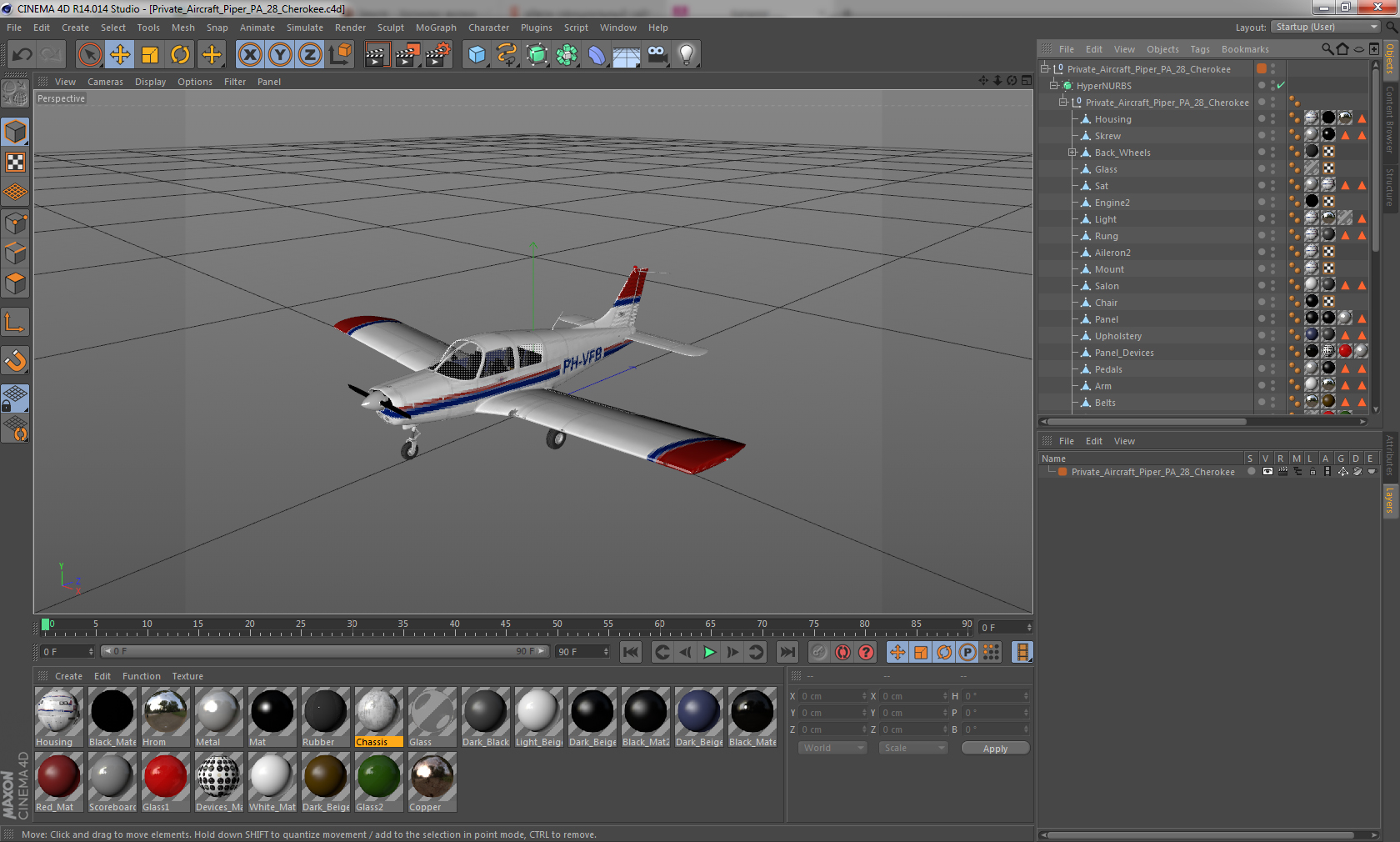Click the coordinate system toggle icon

coord(340,55)
